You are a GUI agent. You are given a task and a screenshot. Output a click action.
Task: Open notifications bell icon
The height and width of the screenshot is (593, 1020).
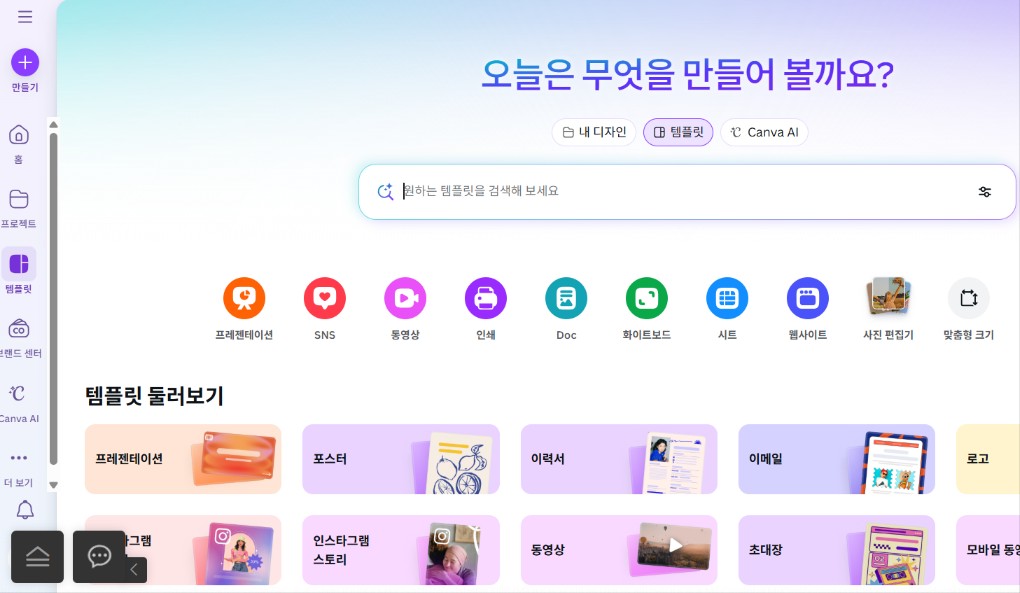25,510
